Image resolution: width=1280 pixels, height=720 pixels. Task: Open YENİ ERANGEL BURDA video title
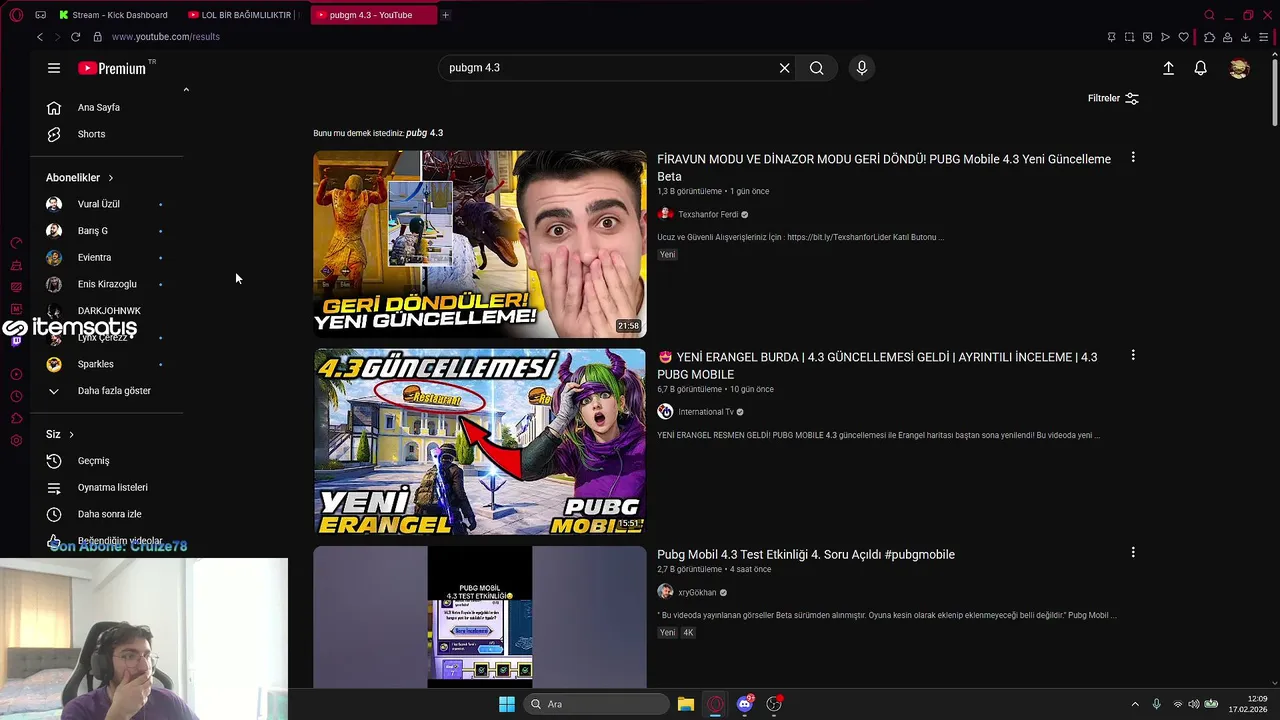tap(877, 366)
